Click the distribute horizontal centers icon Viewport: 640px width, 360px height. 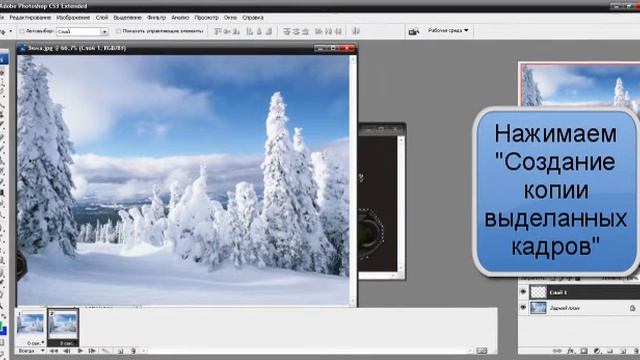pyautogui.click(x=329, y=31)
